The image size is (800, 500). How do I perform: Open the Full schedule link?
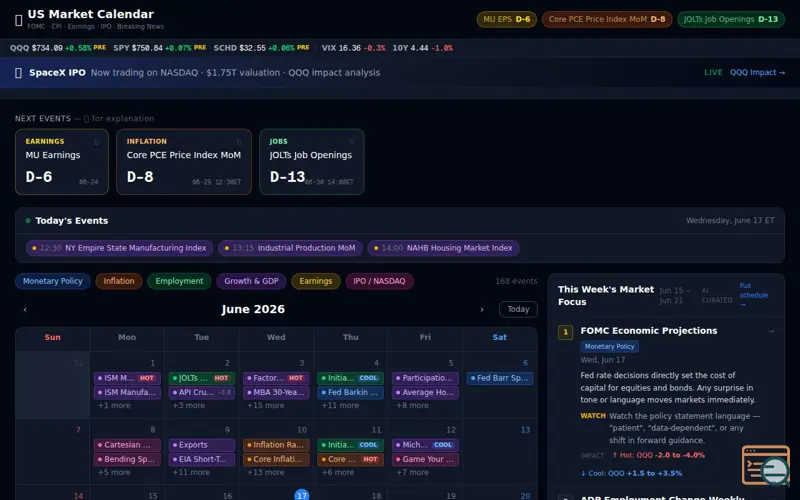pos(754,295)
